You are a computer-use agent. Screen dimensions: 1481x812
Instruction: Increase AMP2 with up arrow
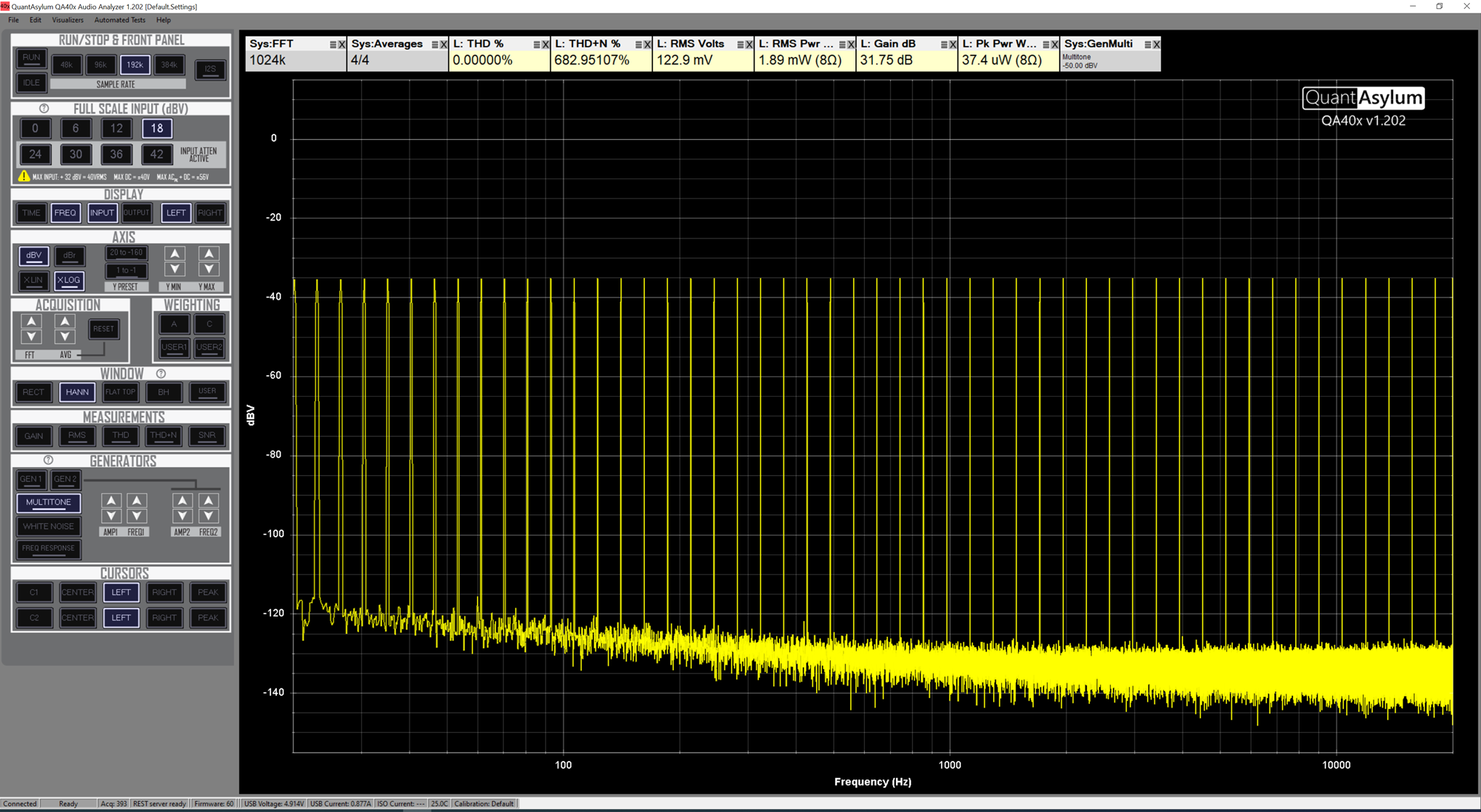pyautogui.click(x=182, y=501)
